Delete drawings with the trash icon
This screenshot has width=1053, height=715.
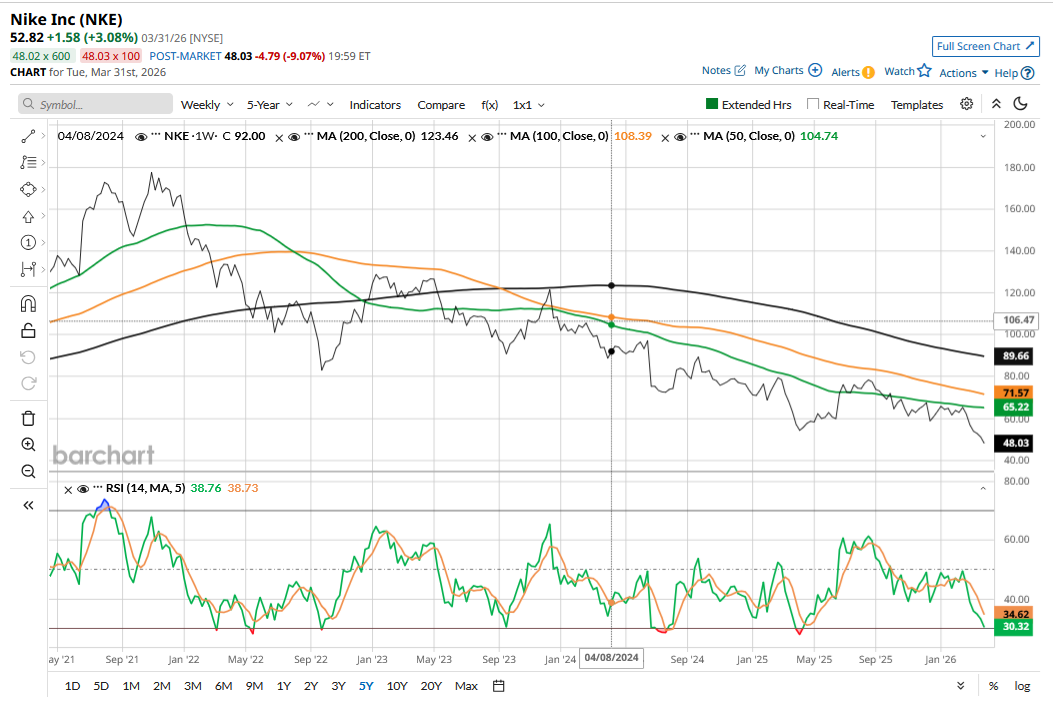coord(28,418)
